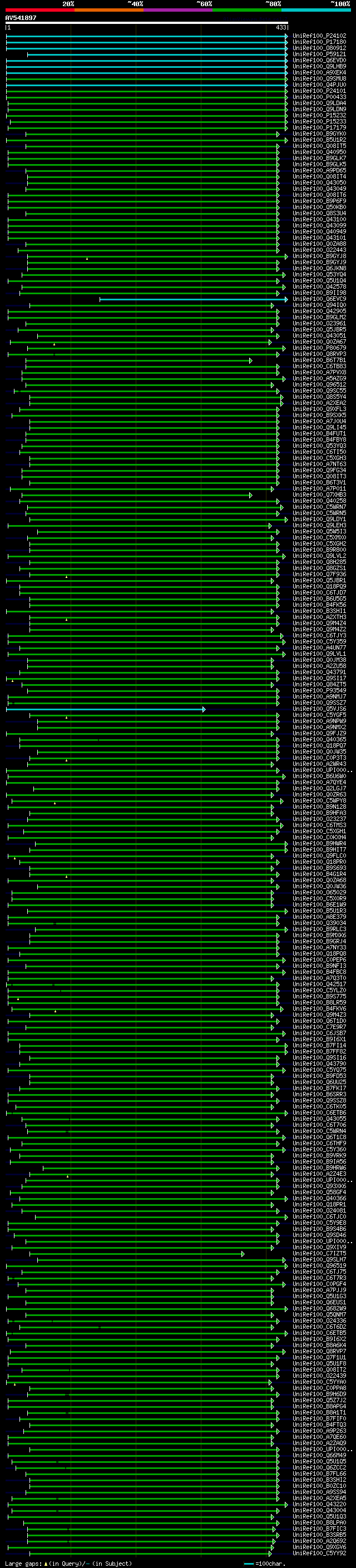Image resolution: width=356 pixels, height=1568 pixels.
Task: Open the UniRef100_Q6EVD0 entry
Action: (x=319, y=60)
